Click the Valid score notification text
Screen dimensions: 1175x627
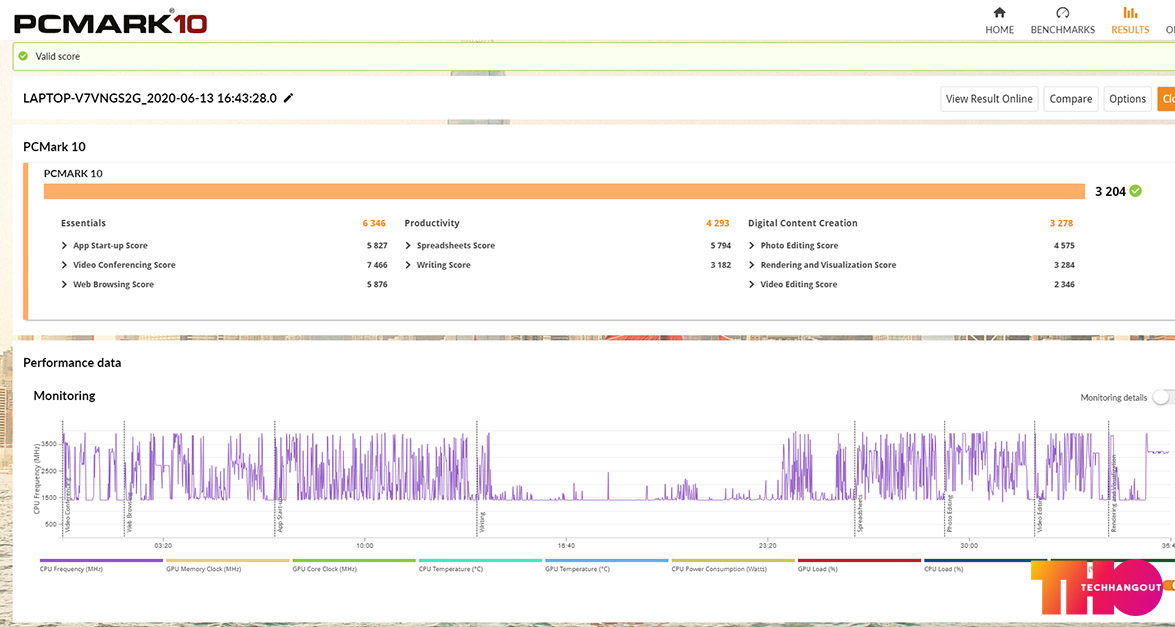58,56
